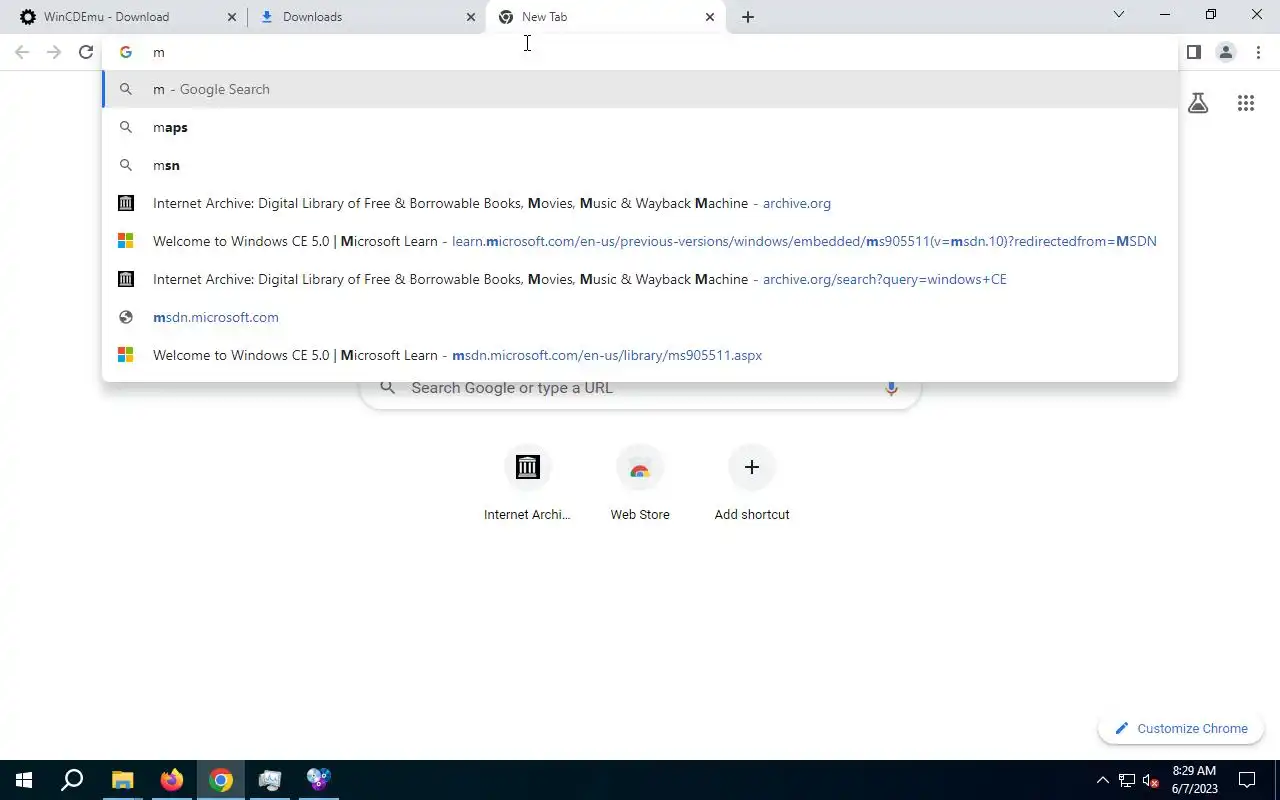Close the New Tab tab
The height and width of the screenshot is (800, 1280).
coord(710,17)
